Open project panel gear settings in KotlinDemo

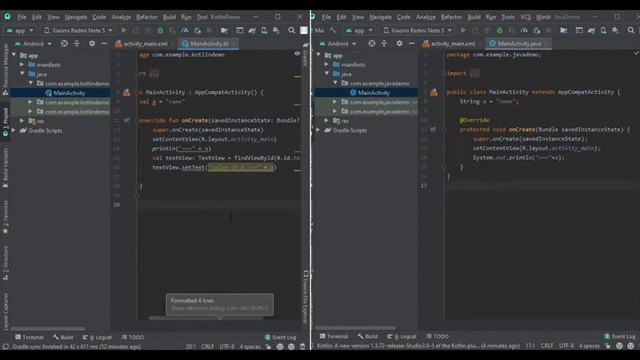click(x=92, y=44)
